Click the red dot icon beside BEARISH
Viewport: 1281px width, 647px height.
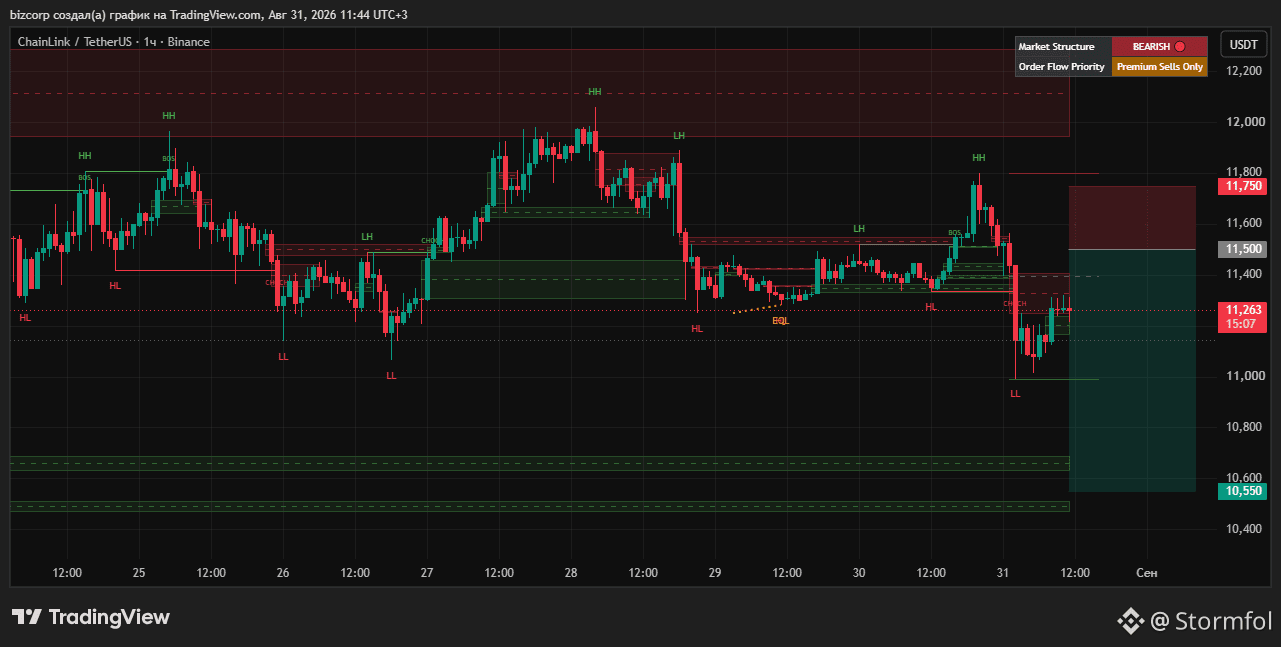click(1180, 46)
